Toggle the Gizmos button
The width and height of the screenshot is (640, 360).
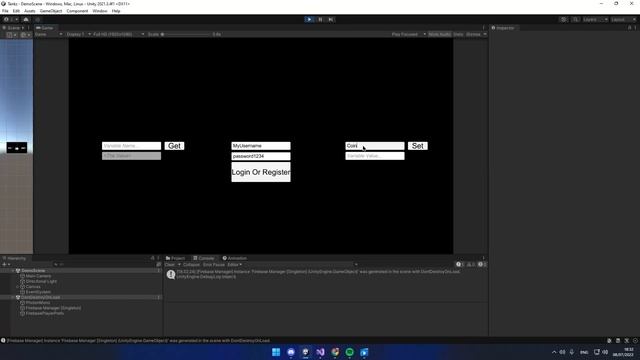pyautogui.click(x=473, y=34)
